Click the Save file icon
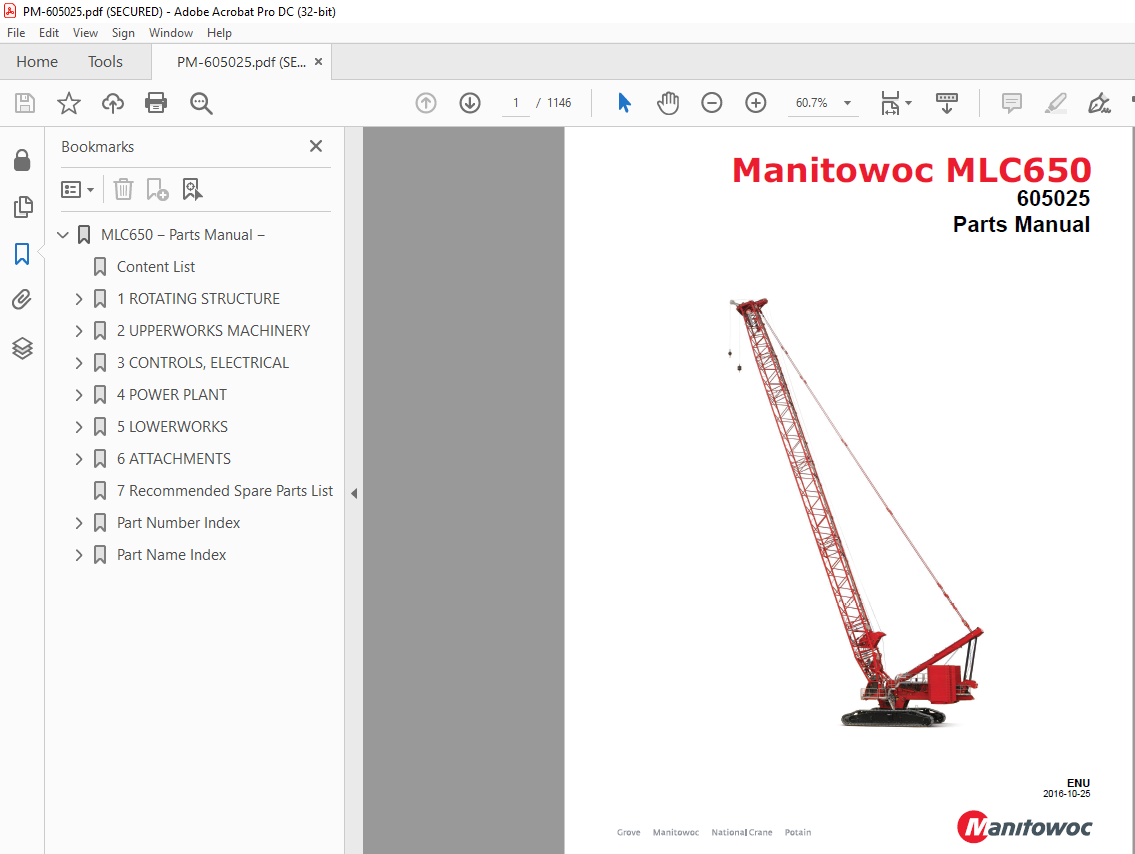 pyautogui.click(x=25, y=103)
